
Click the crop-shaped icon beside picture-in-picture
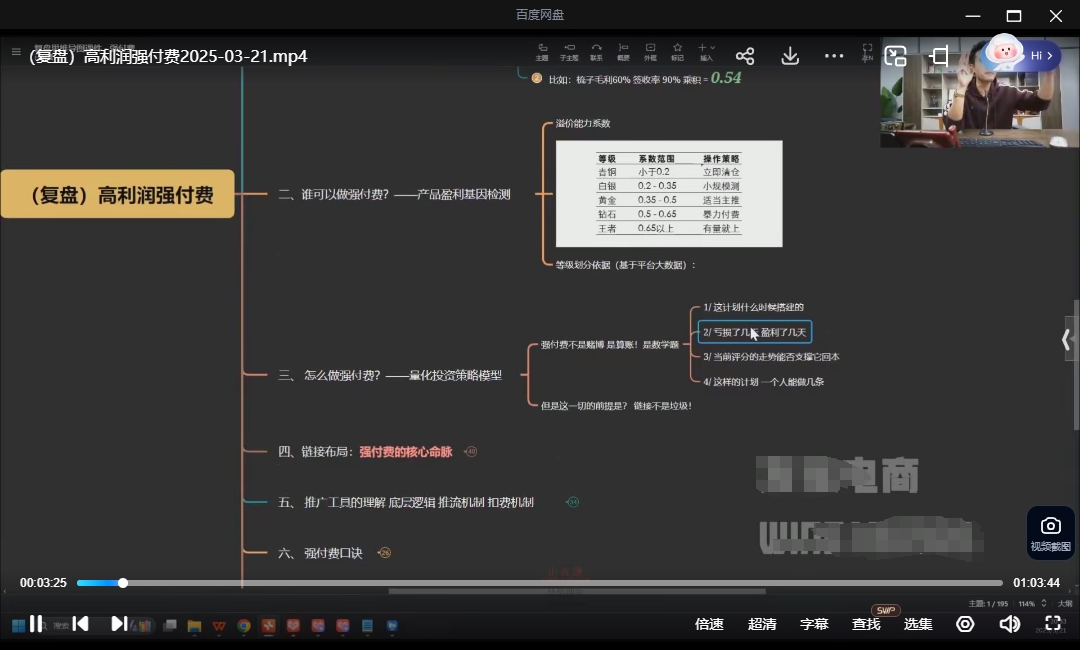point(939,56)
